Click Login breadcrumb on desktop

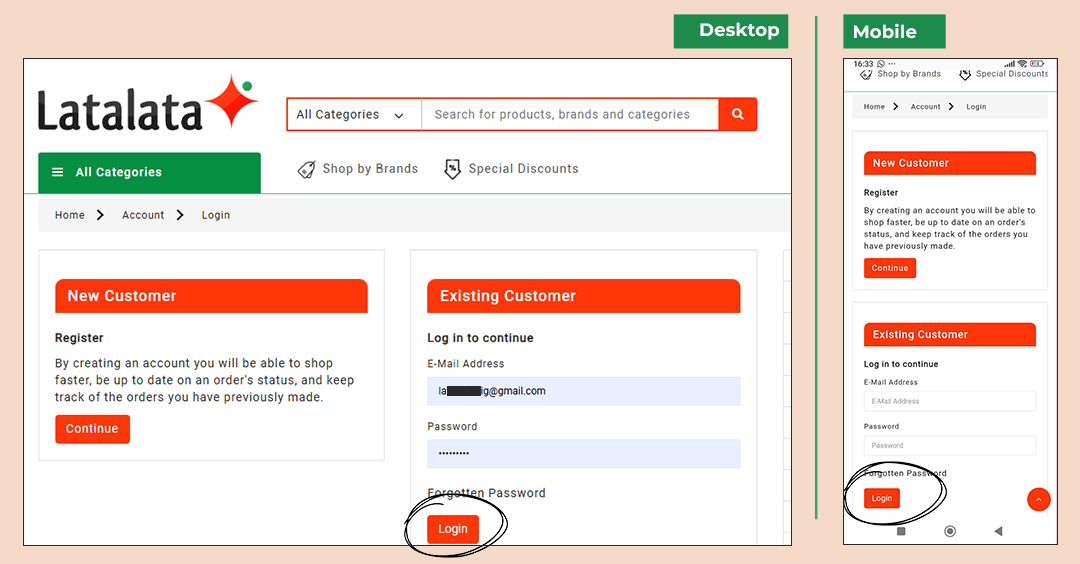(x=216, y=215)
